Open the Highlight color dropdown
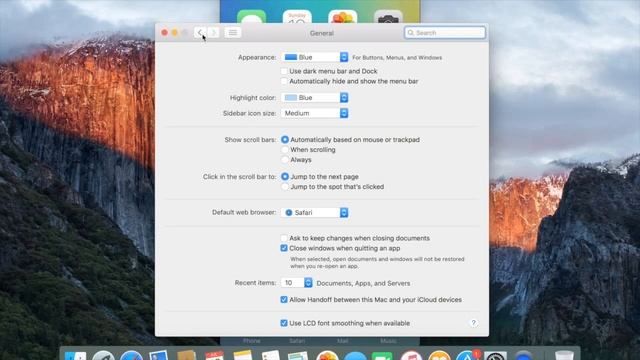640x360 pixels. tap(314, 98)
